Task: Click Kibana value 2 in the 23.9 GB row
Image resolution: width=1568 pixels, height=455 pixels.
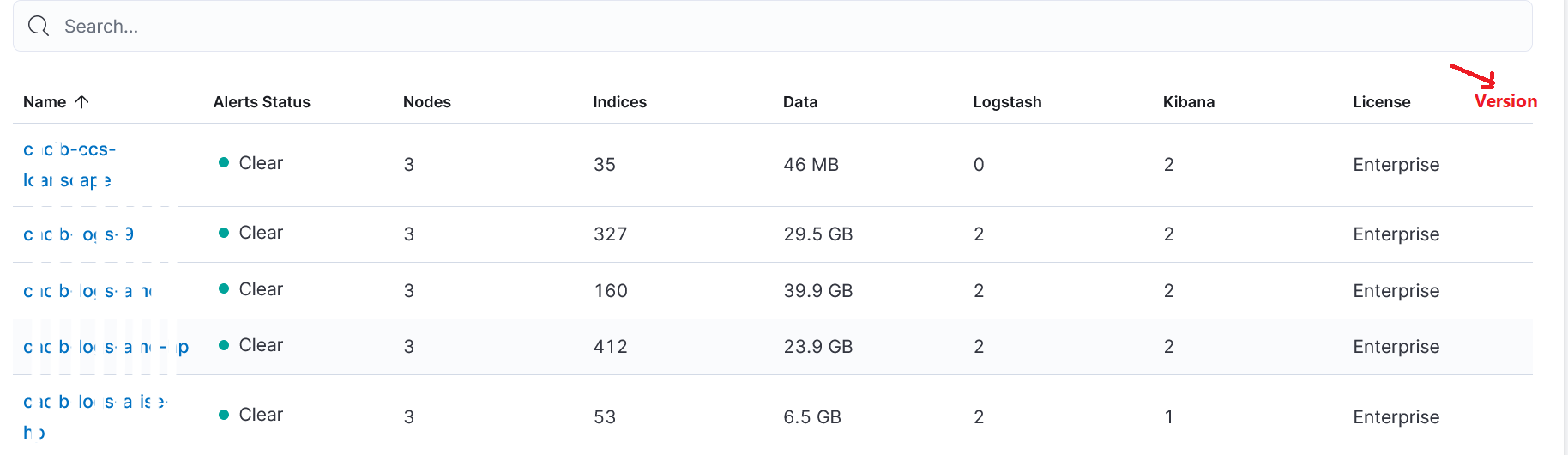Action: coord(1168,347)
